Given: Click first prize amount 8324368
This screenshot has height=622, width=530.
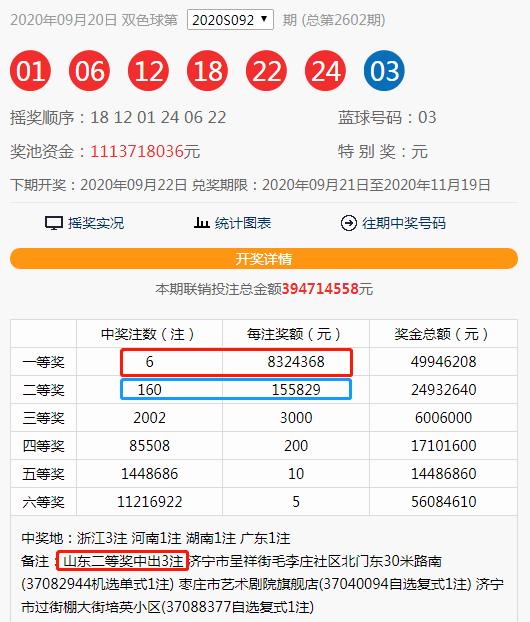Looking at the screenshot, I should [296, 362].
